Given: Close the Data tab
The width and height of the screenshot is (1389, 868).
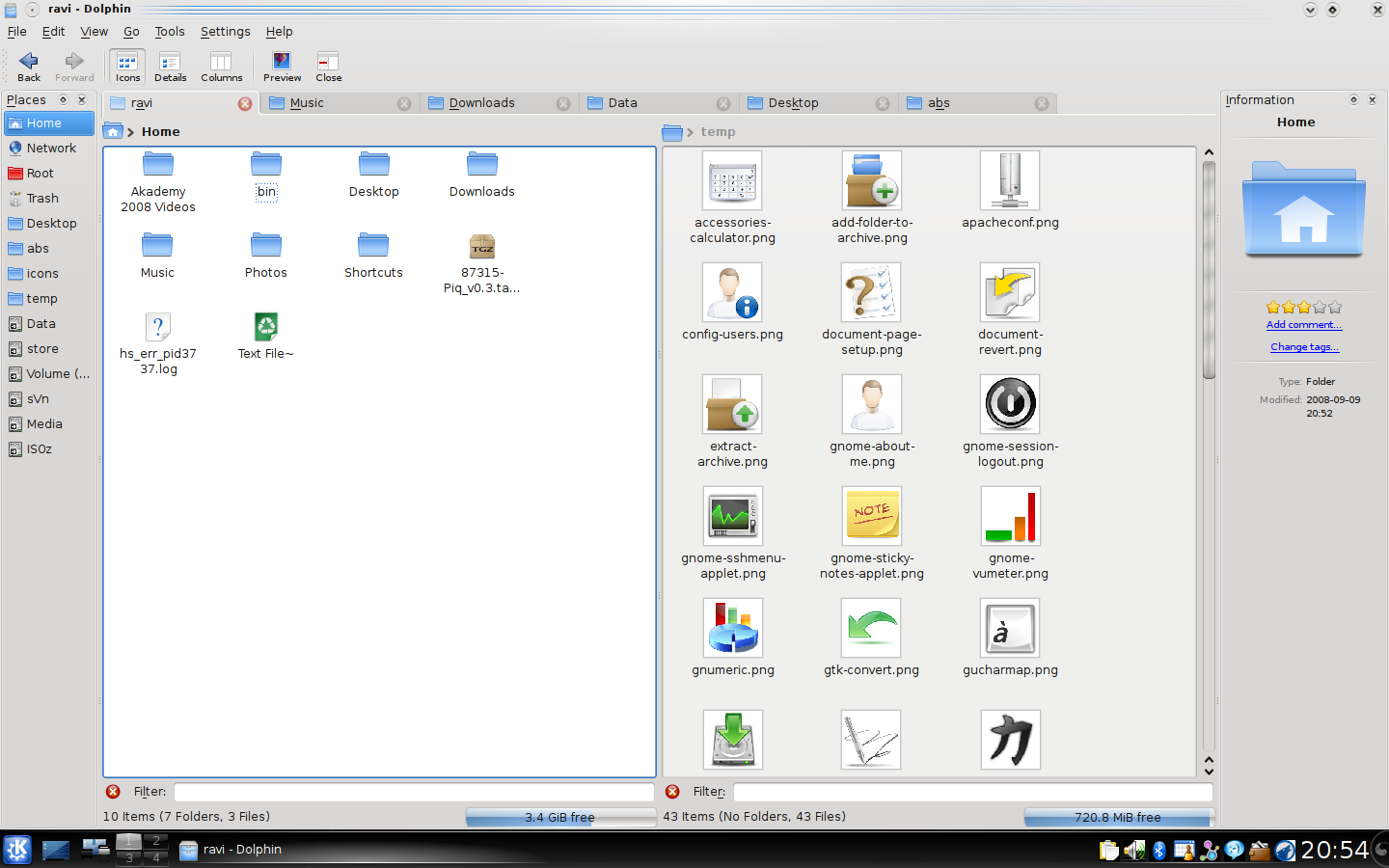Looking at the screenshot, I should tap(723, 104).
